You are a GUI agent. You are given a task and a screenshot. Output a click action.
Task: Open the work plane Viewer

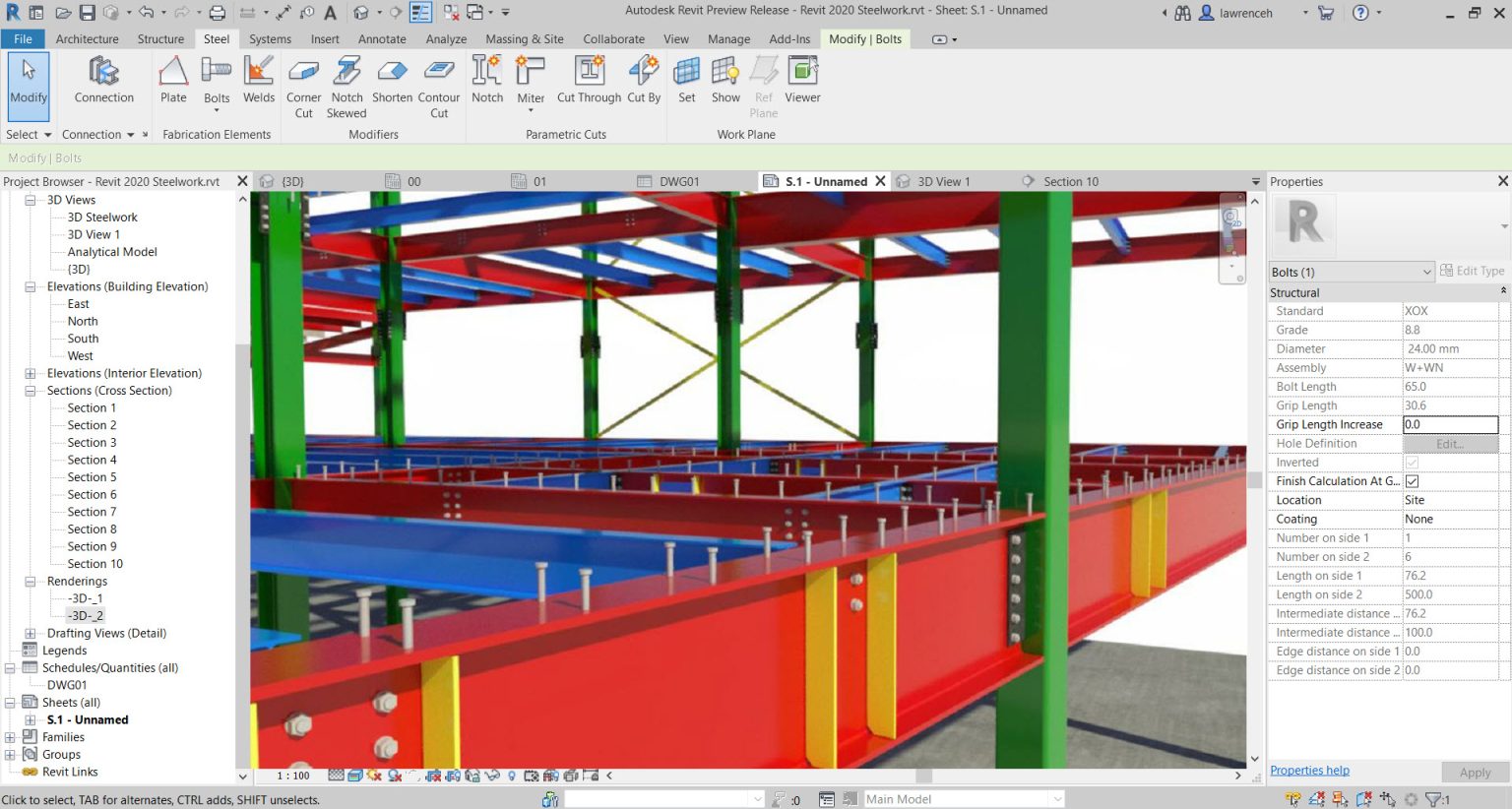point(802,80)
